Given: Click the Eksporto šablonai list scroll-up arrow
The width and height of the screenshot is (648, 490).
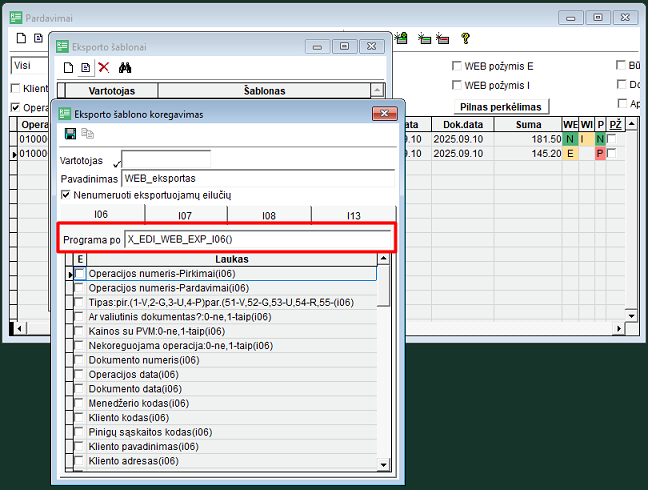Looking at the screenshot, I should [x=376, y=90].
